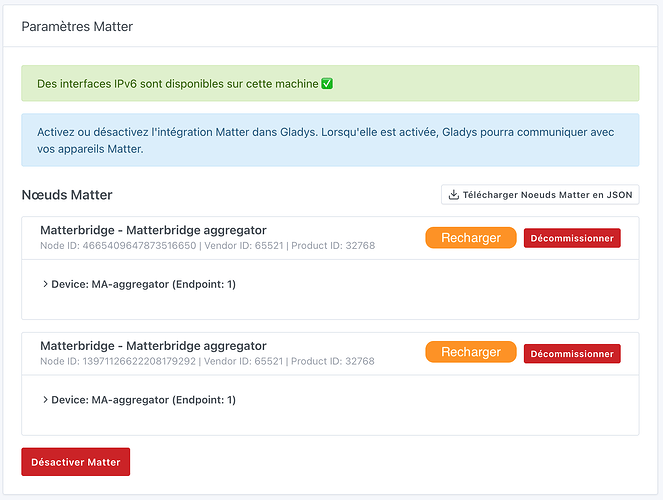Click download icon in Télécharger JSON button
The image size is (663, 500).
(454, 195)
